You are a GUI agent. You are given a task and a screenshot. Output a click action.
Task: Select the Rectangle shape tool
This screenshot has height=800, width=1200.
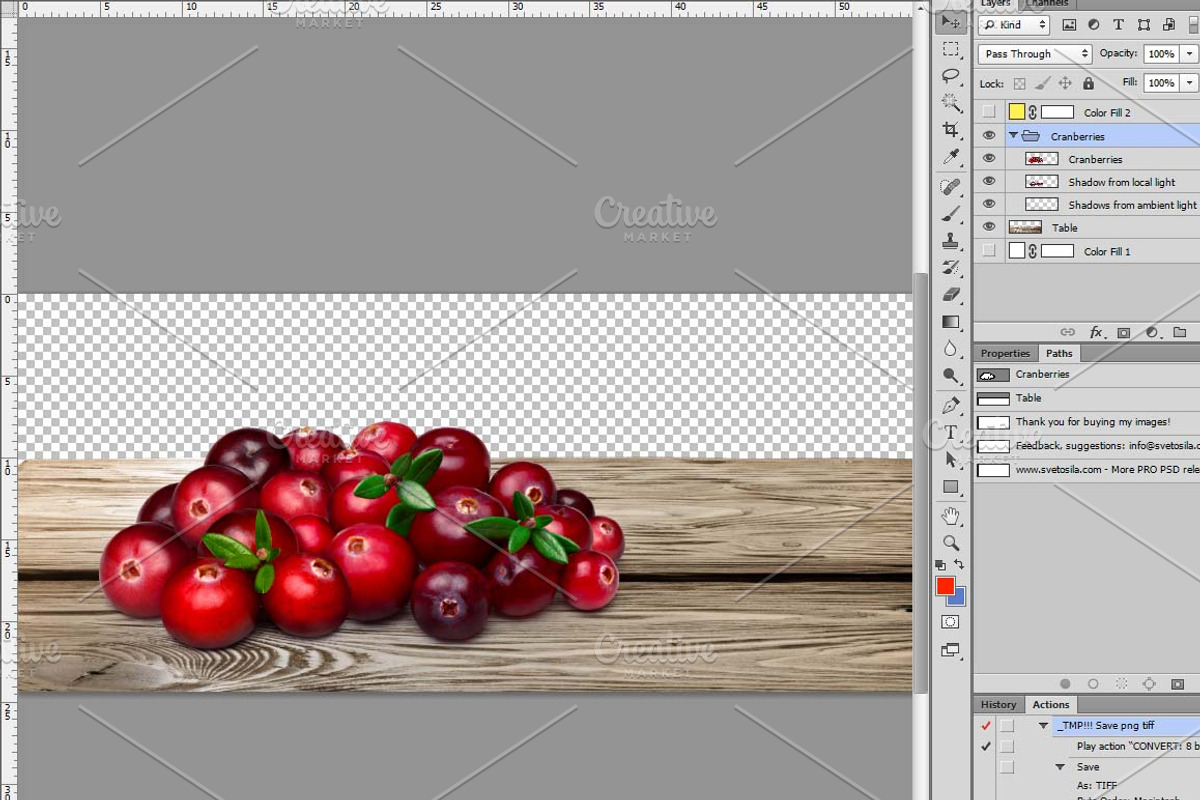951,487
